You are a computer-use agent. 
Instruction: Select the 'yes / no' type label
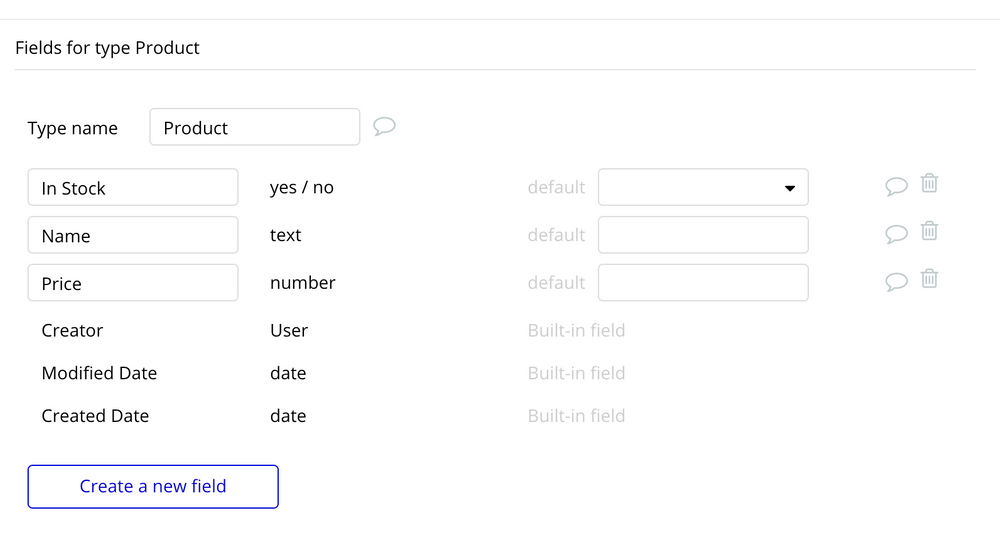302,187
